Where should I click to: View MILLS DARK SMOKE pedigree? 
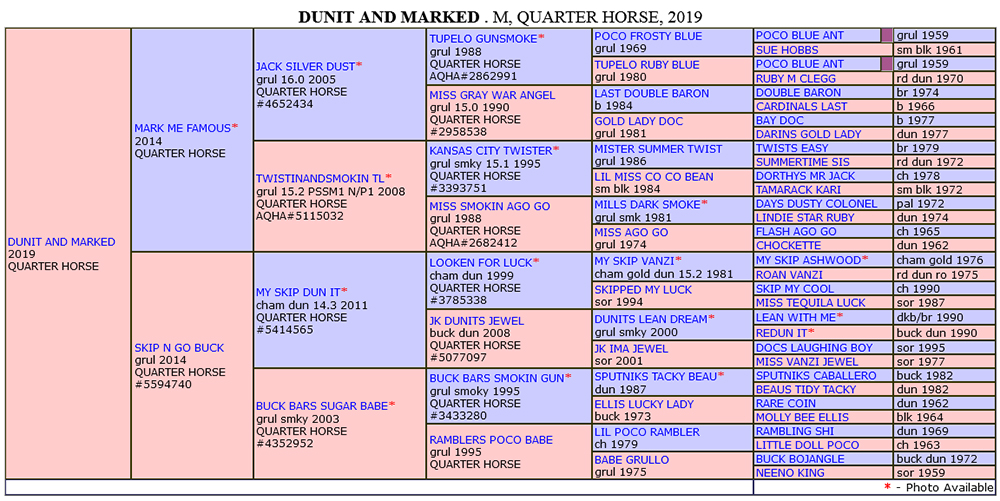[x=648, y=204]
